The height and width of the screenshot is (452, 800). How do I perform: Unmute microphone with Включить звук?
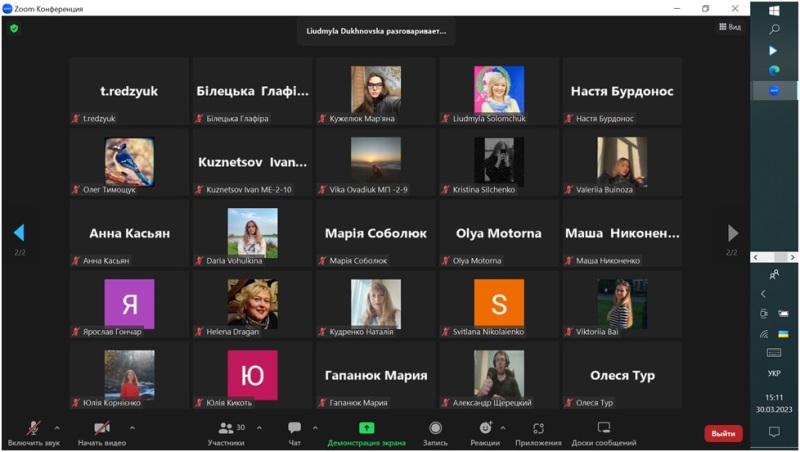coord(34,433)
